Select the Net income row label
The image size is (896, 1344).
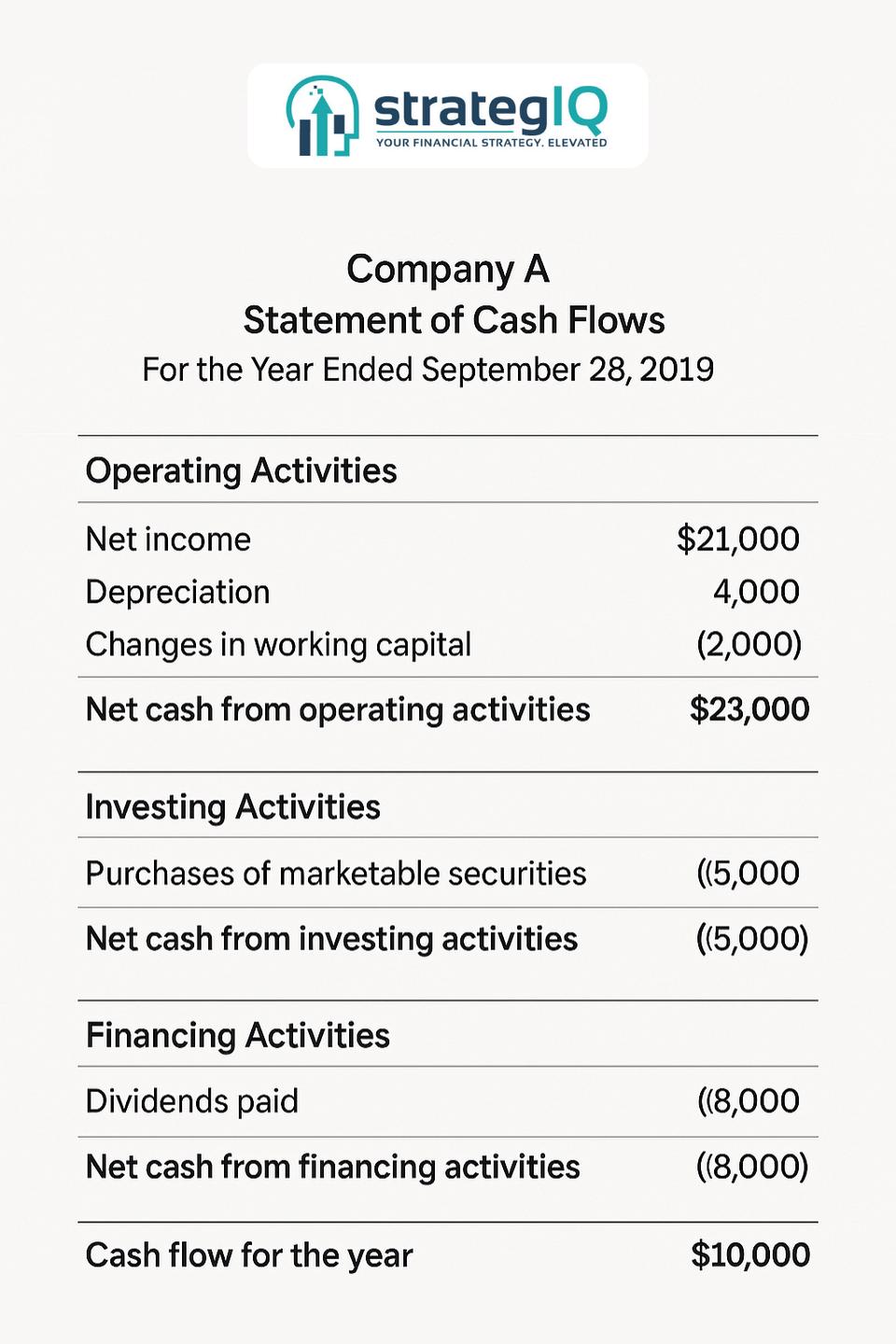point(168,539)
